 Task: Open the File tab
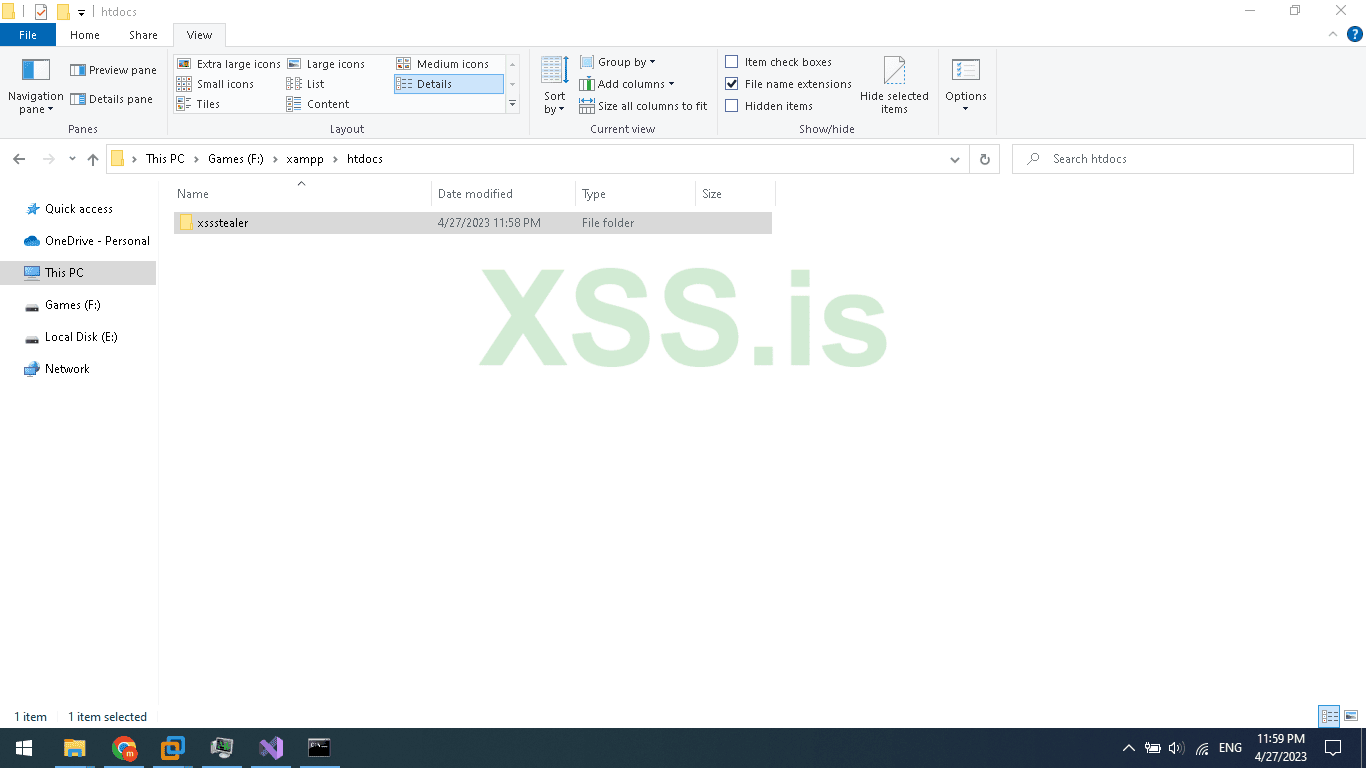28,35
